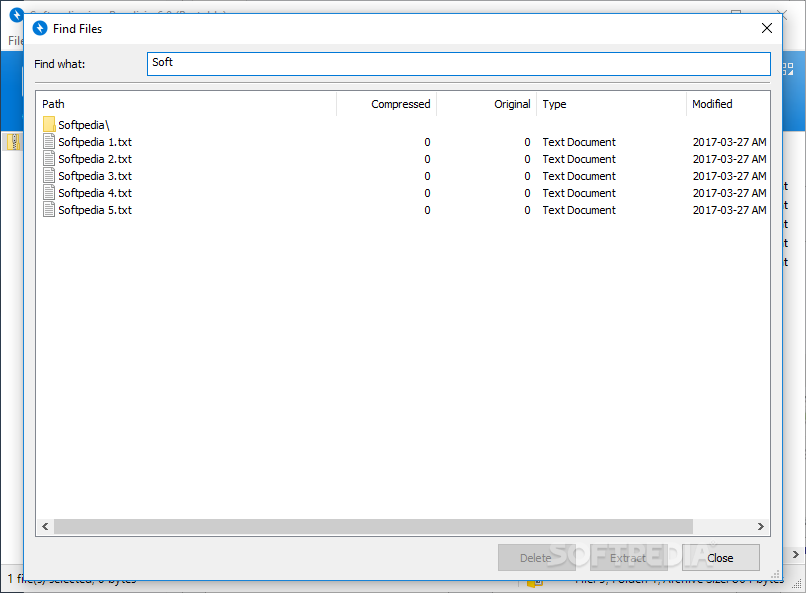Click the Delete button
806x593 pixels.
(x=536, y=558)
